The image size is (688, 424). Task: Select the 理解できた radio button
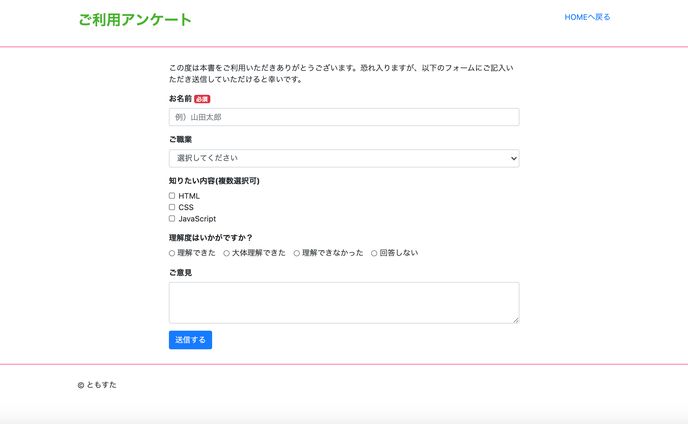pyautogui.click(x=172, y=253)
